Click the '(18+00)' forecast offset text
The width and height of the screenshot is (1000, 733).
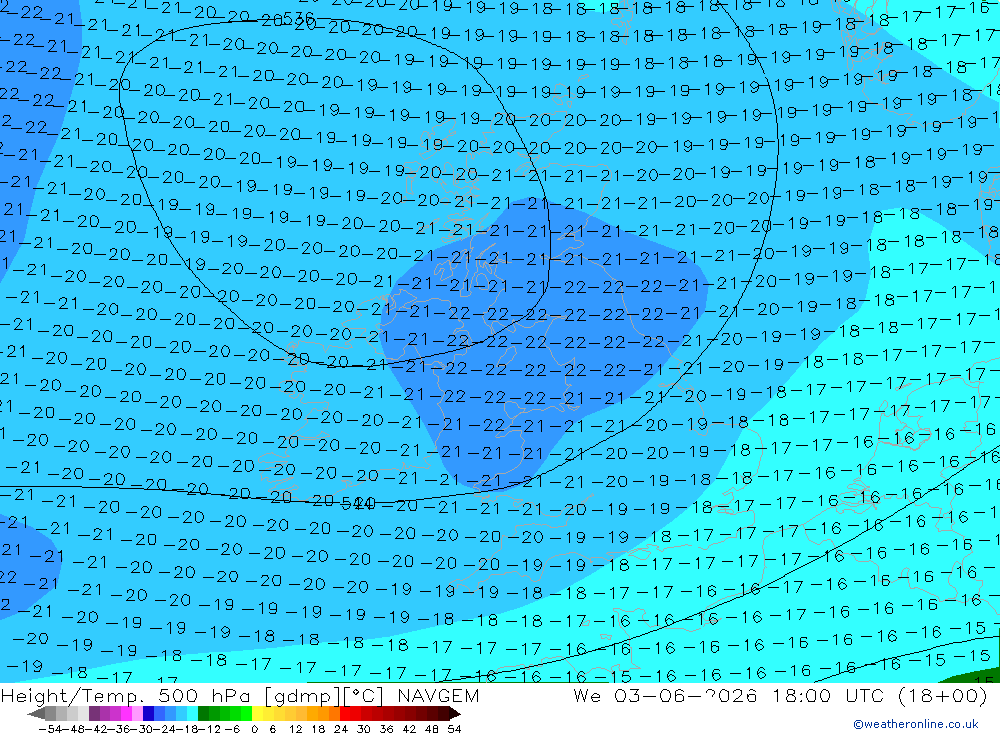coord(942,695)
